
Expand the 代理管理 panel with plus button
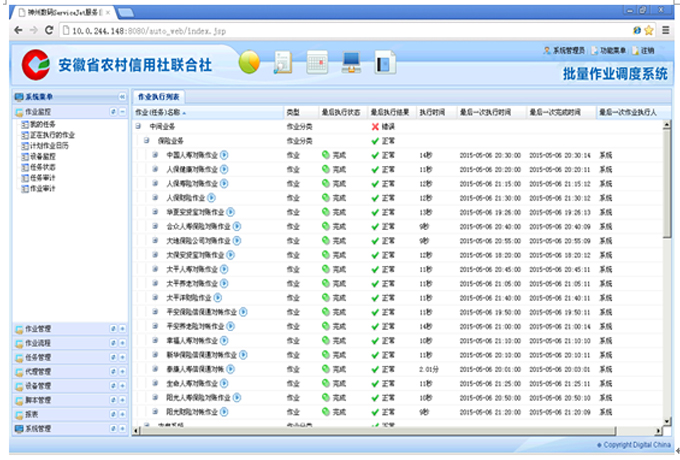[x=122, y=372]
